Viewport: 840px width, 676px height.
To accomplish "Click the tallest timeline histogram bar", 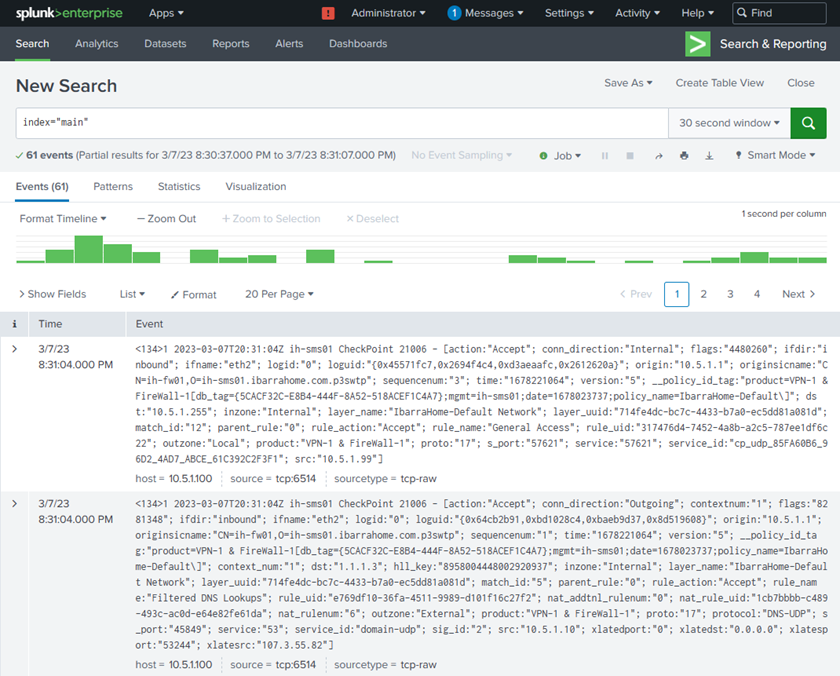I will pyautogui.click(x=88, y=249).
